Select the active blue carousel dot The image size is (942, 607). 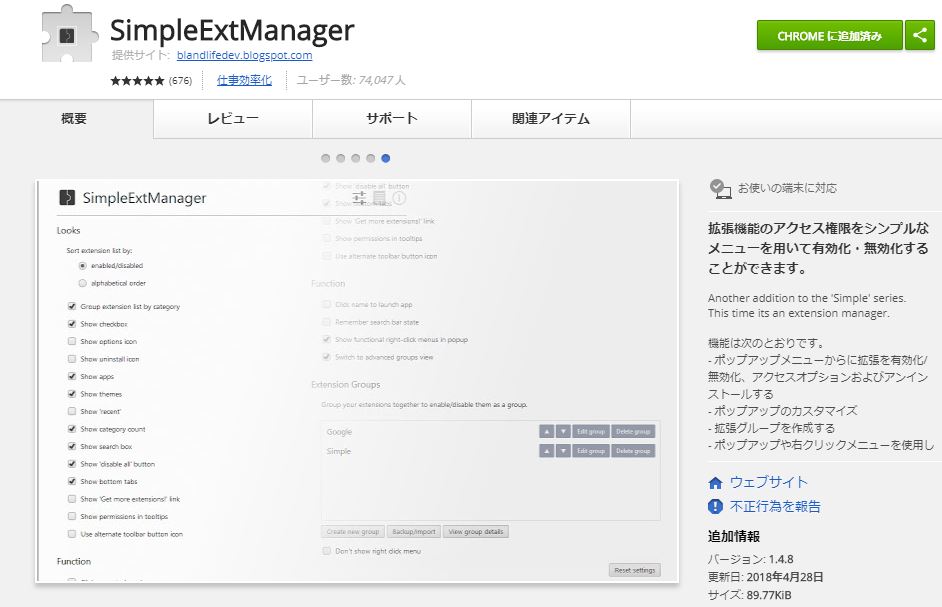tap(386, 159)
